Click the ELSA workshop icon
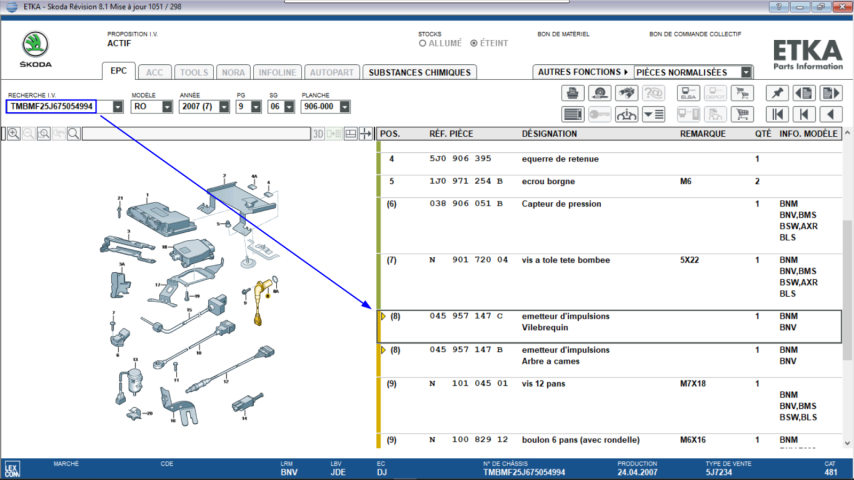 688,93
